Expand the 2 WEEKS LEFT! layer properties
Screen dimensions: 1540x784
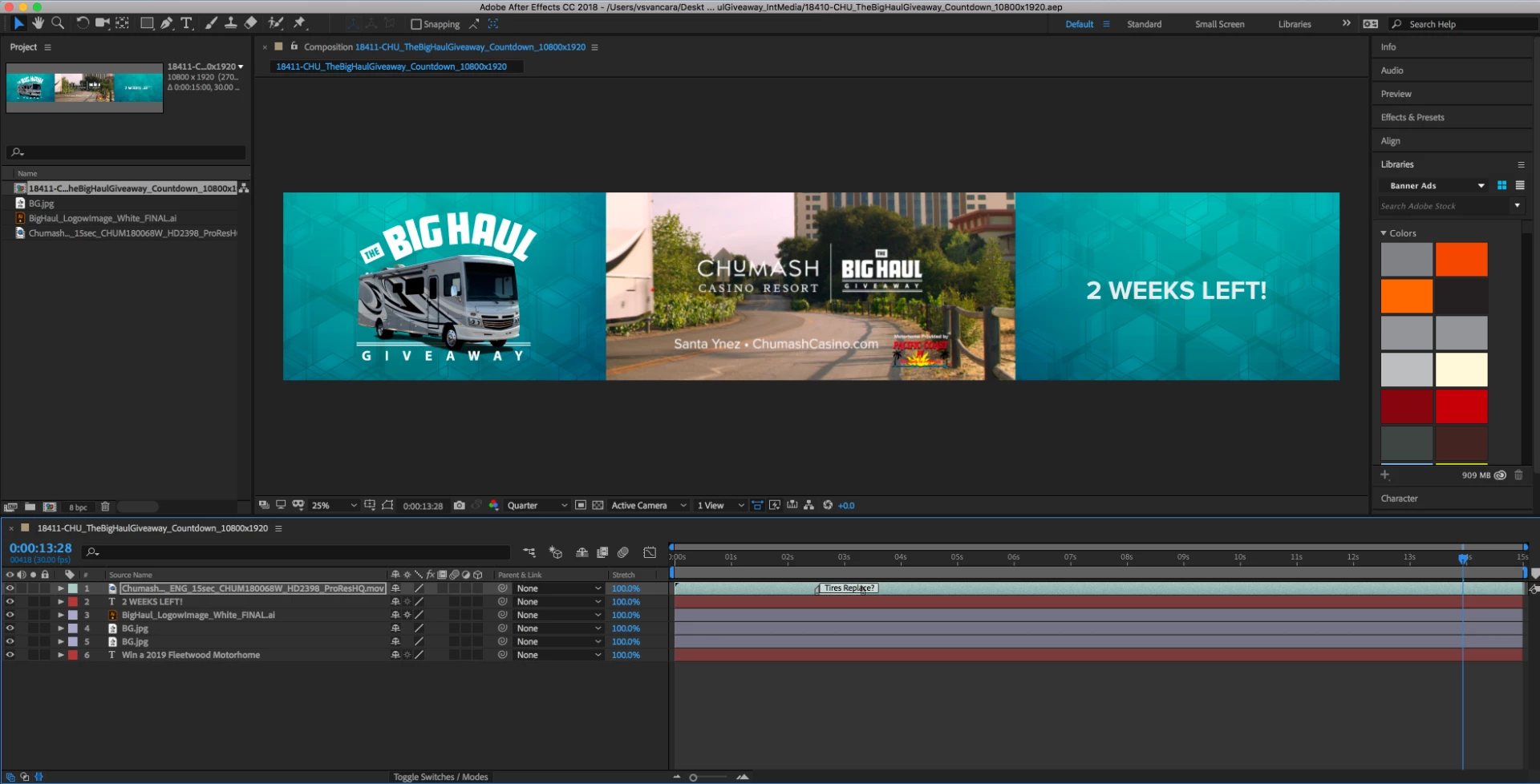pyautogui.click(x=61, y=602)
